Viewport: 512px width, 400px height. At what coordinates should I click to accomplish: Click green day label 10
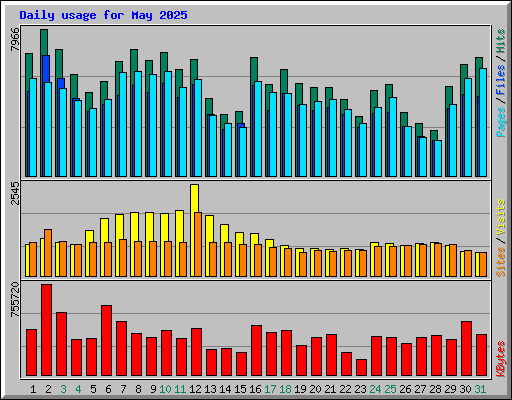165,389
